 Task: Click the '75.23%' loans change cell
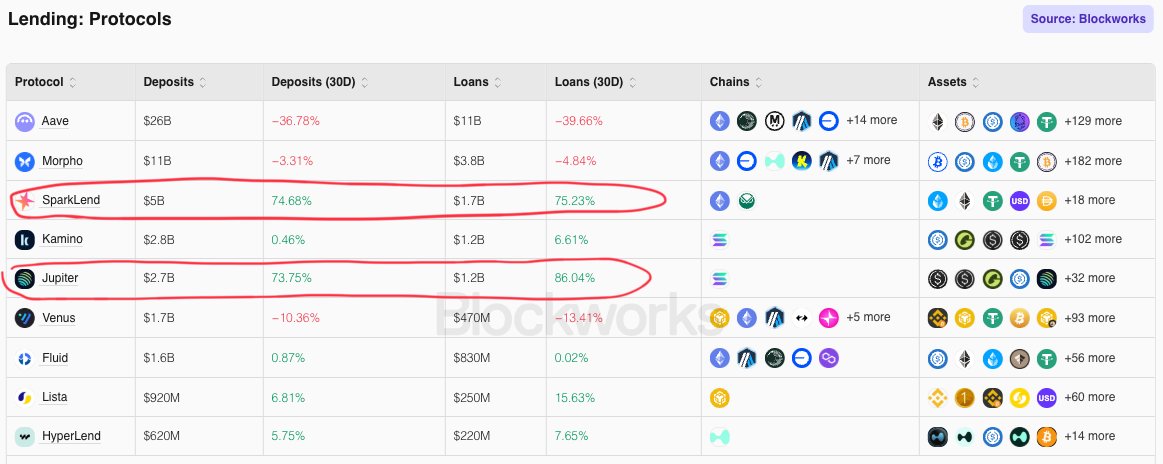coord(575,201)
